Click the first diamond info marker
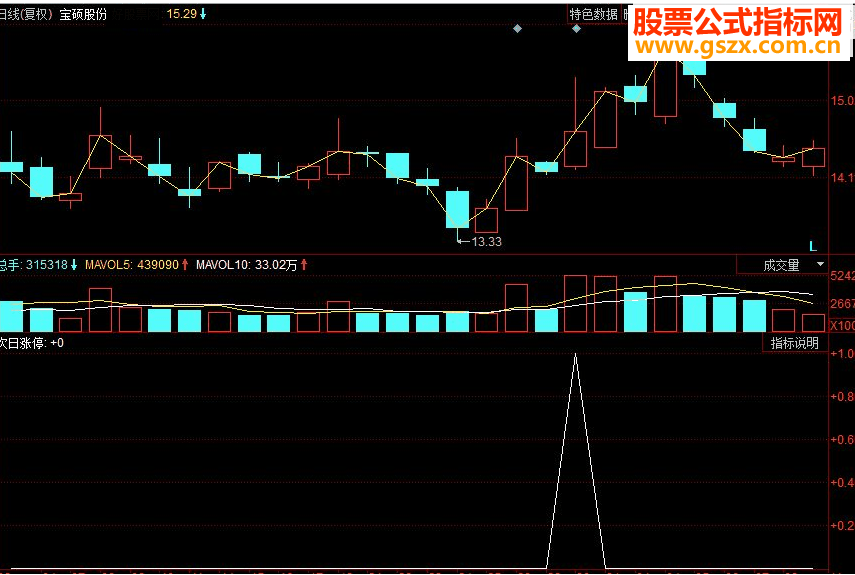This screenshot has width=855, height=575. pos(517,28)
